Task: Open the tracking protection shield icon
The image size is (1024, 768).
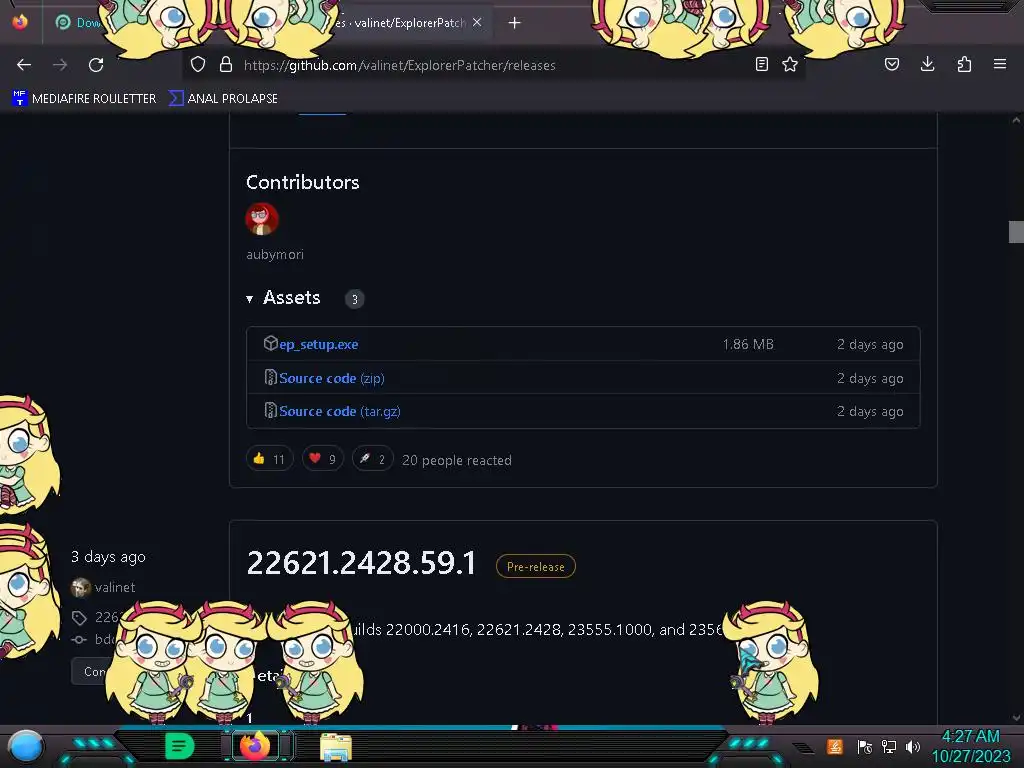Action: pyautogui.click(x=198, y=65)
